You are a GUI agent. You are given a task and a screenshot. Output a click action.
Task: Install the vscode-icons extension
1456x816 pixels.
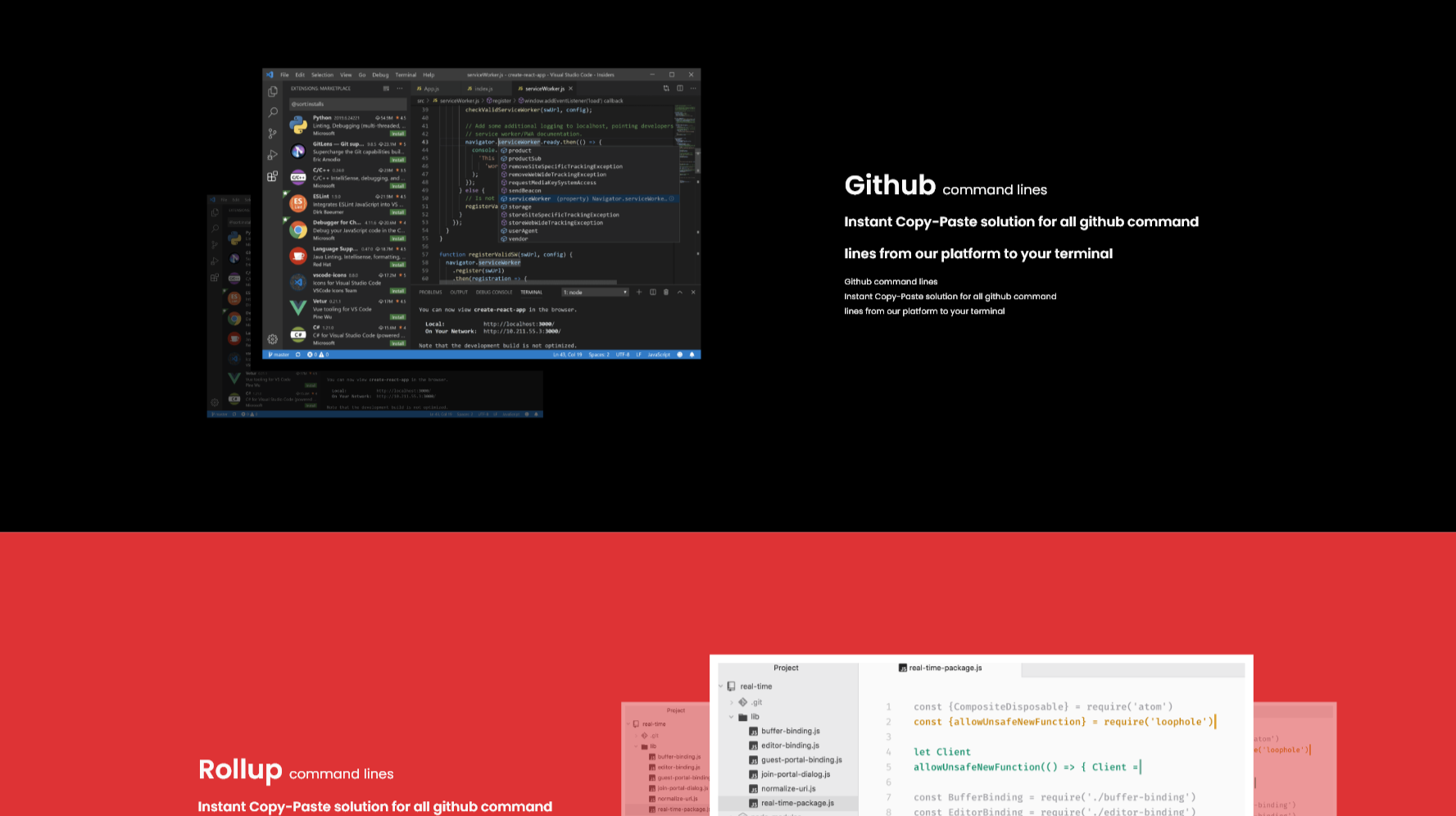coord(397,291)
